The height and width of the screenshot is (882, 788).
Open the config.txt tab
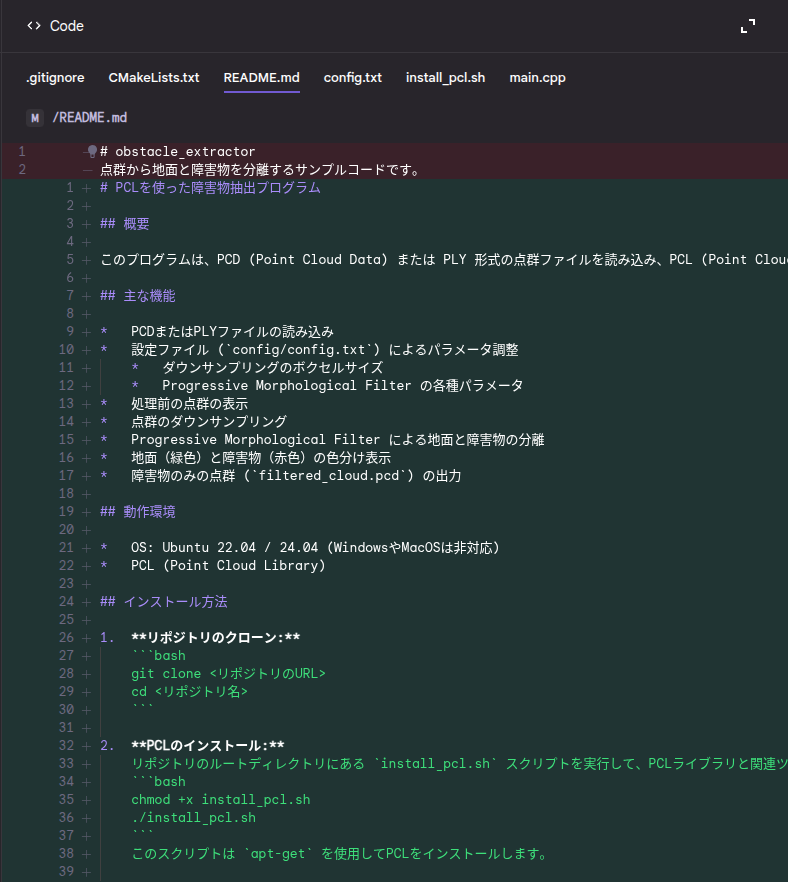(353, 78)
